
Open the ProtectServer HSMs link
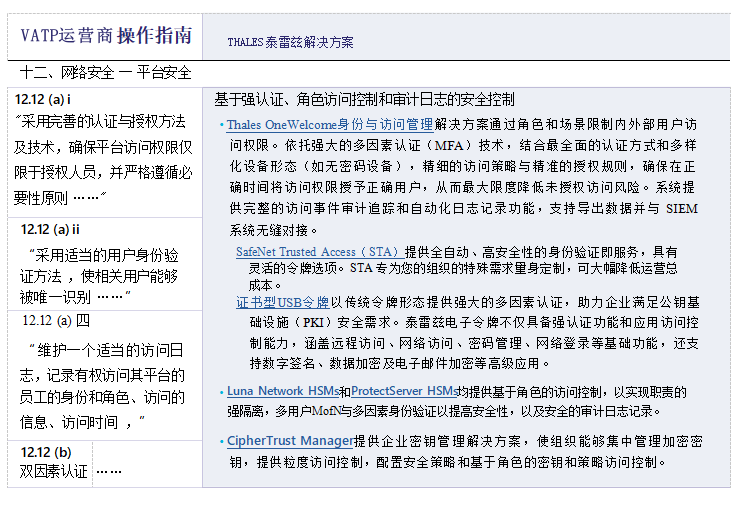click(x=404, y=391)
